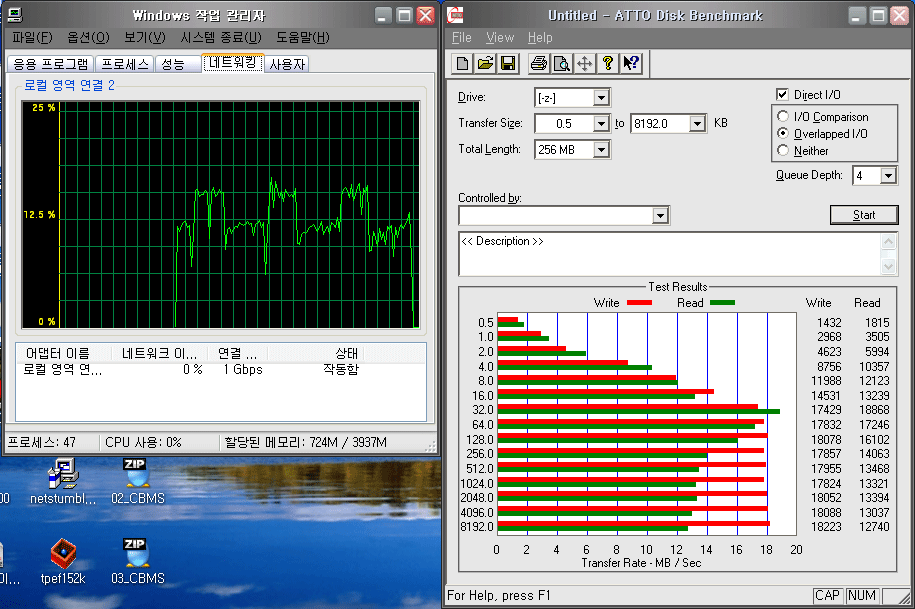Open the Transfer Size start dropdown 0.5

(601, 123)
